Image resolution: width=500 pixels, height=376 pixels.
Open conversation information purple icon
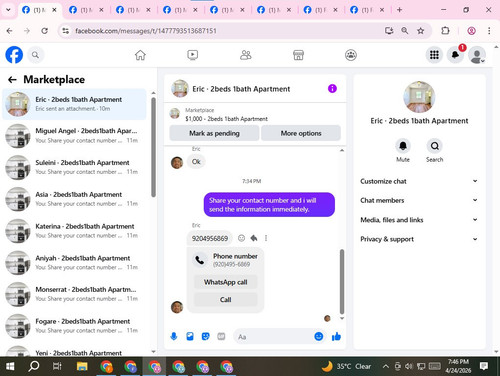(332, 89)
